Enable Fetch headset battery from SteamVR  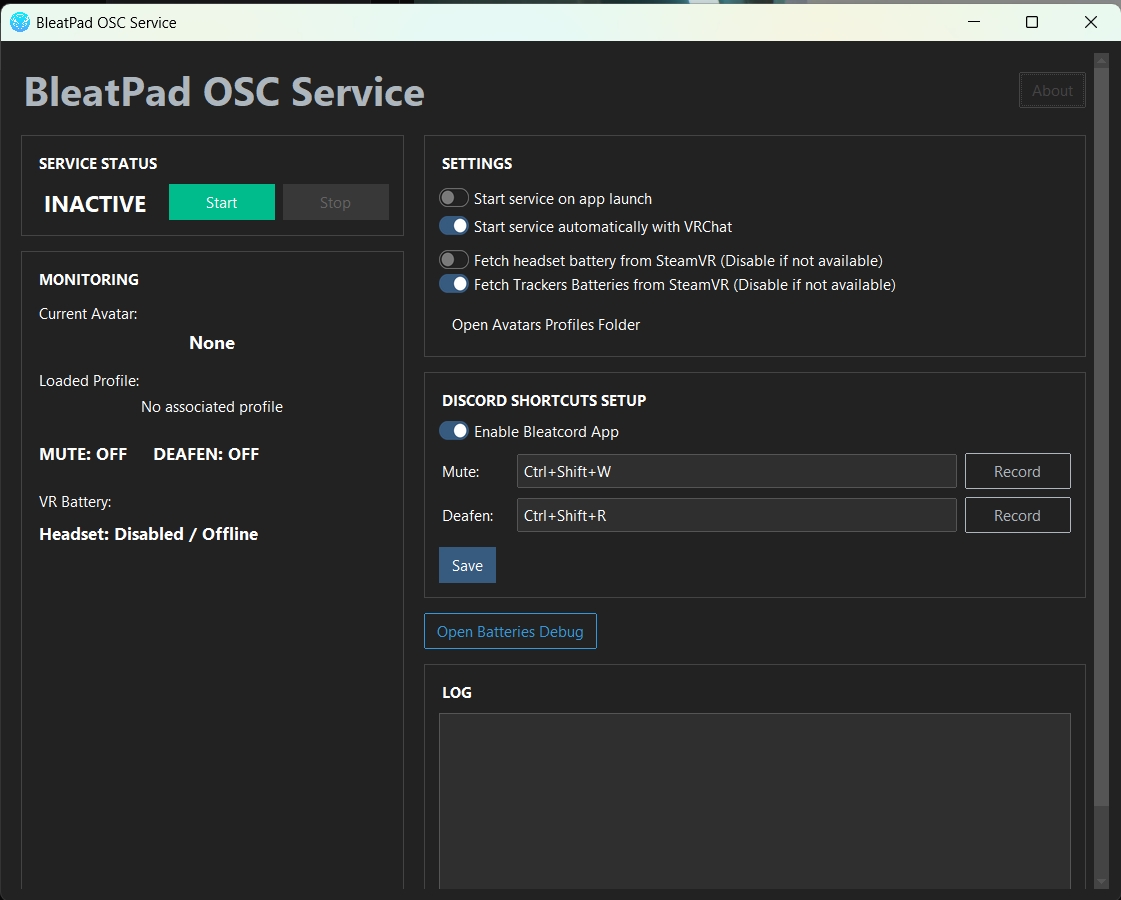click(x=454, y=259)
